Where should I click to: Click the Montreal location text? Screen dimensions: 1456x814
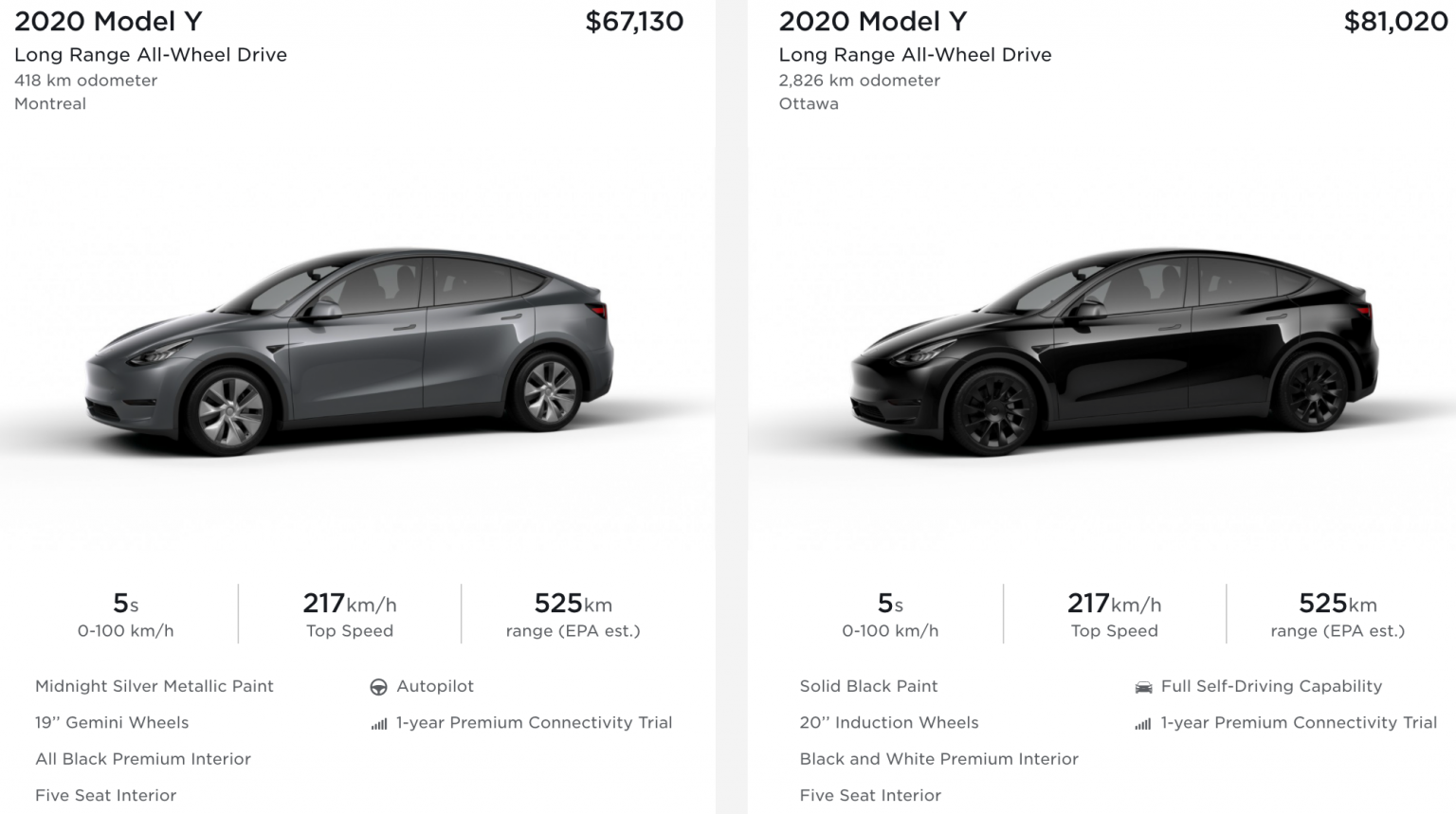49,104
